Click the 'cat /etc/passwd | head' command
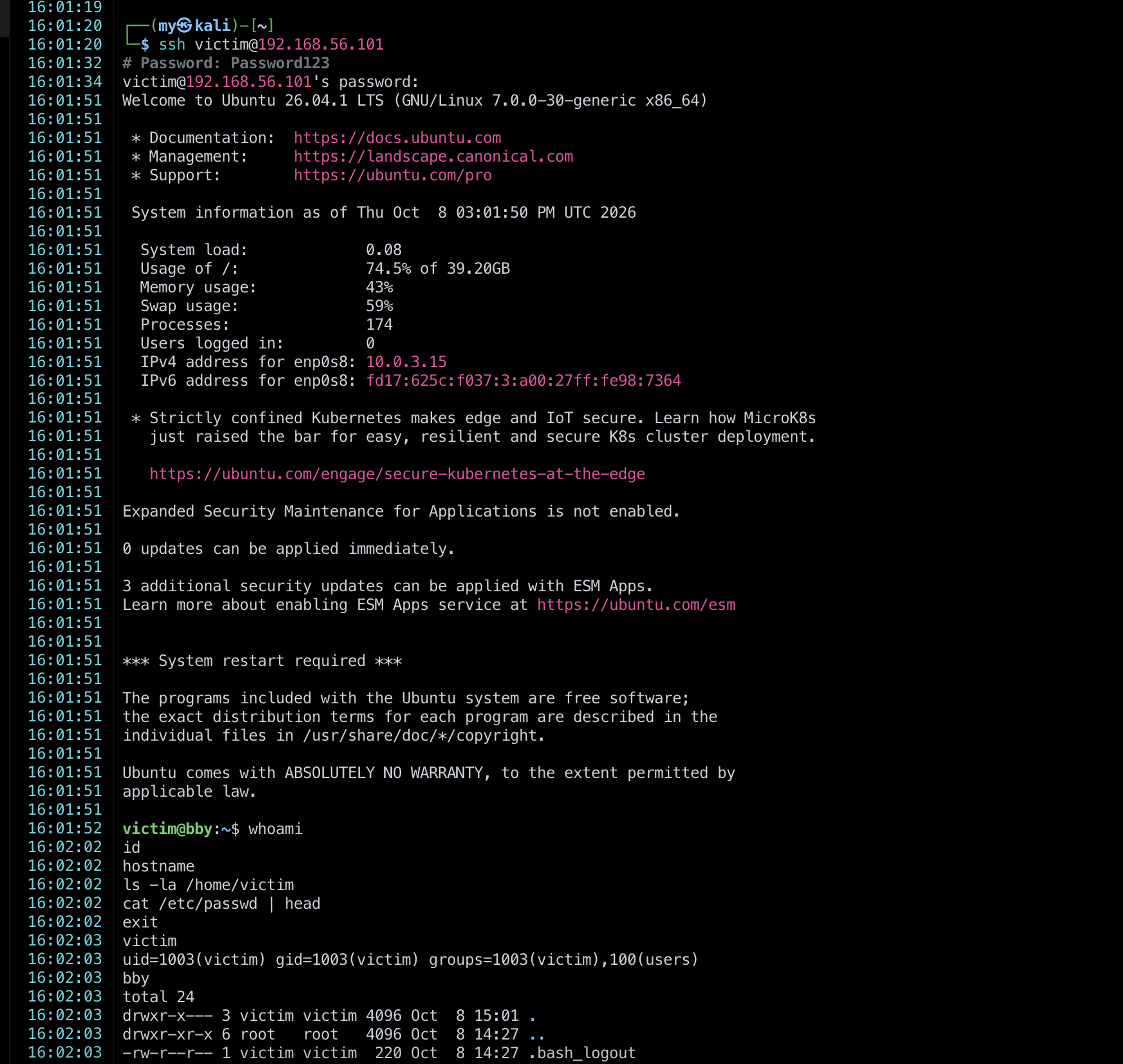This screenshot has width=1123, height=1064. click(222, 904)
